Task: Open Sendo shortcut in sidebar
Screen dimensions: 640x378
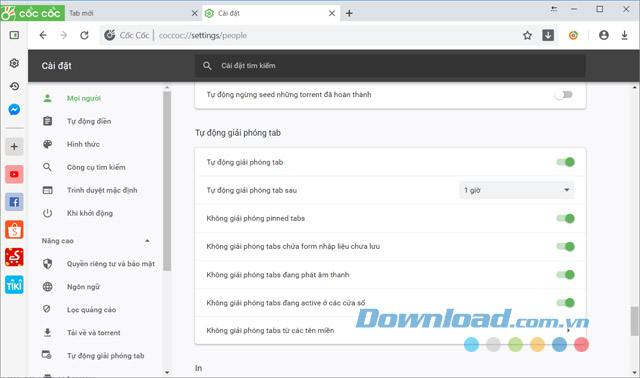Action: [14, 257]
